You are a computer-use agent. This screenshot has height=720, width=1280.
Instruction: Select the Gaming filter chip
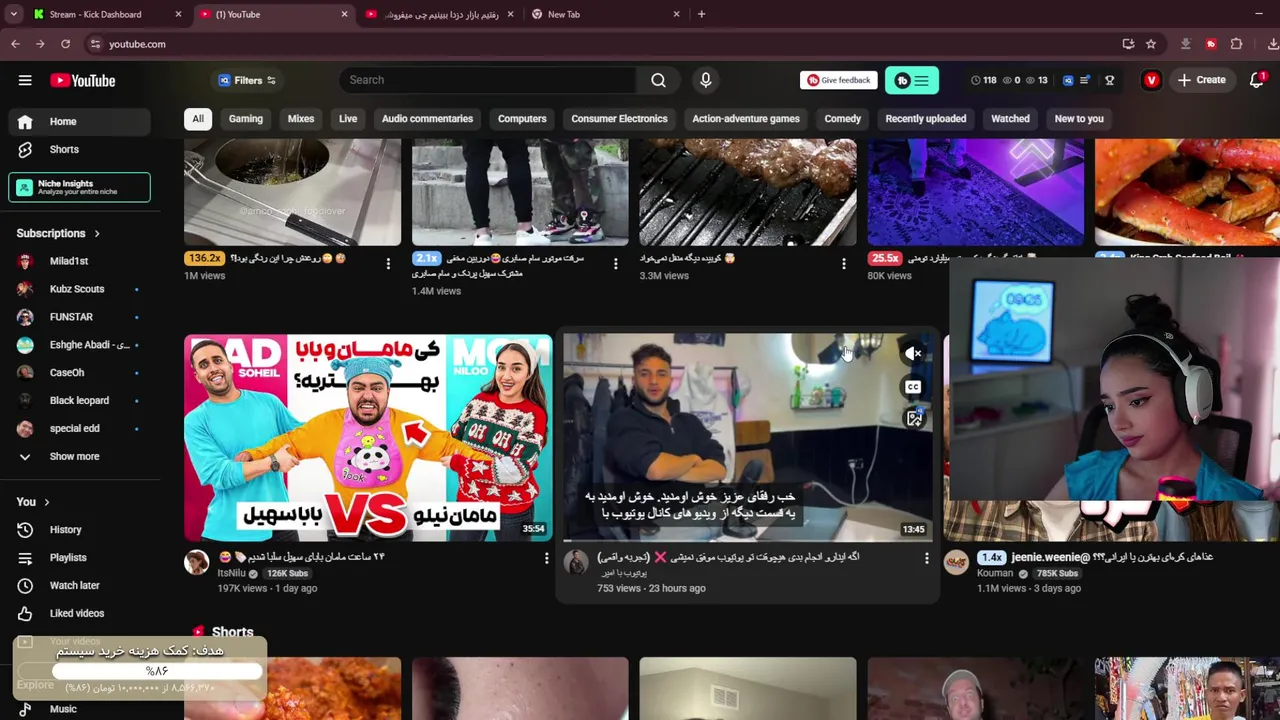pos(245,118)
